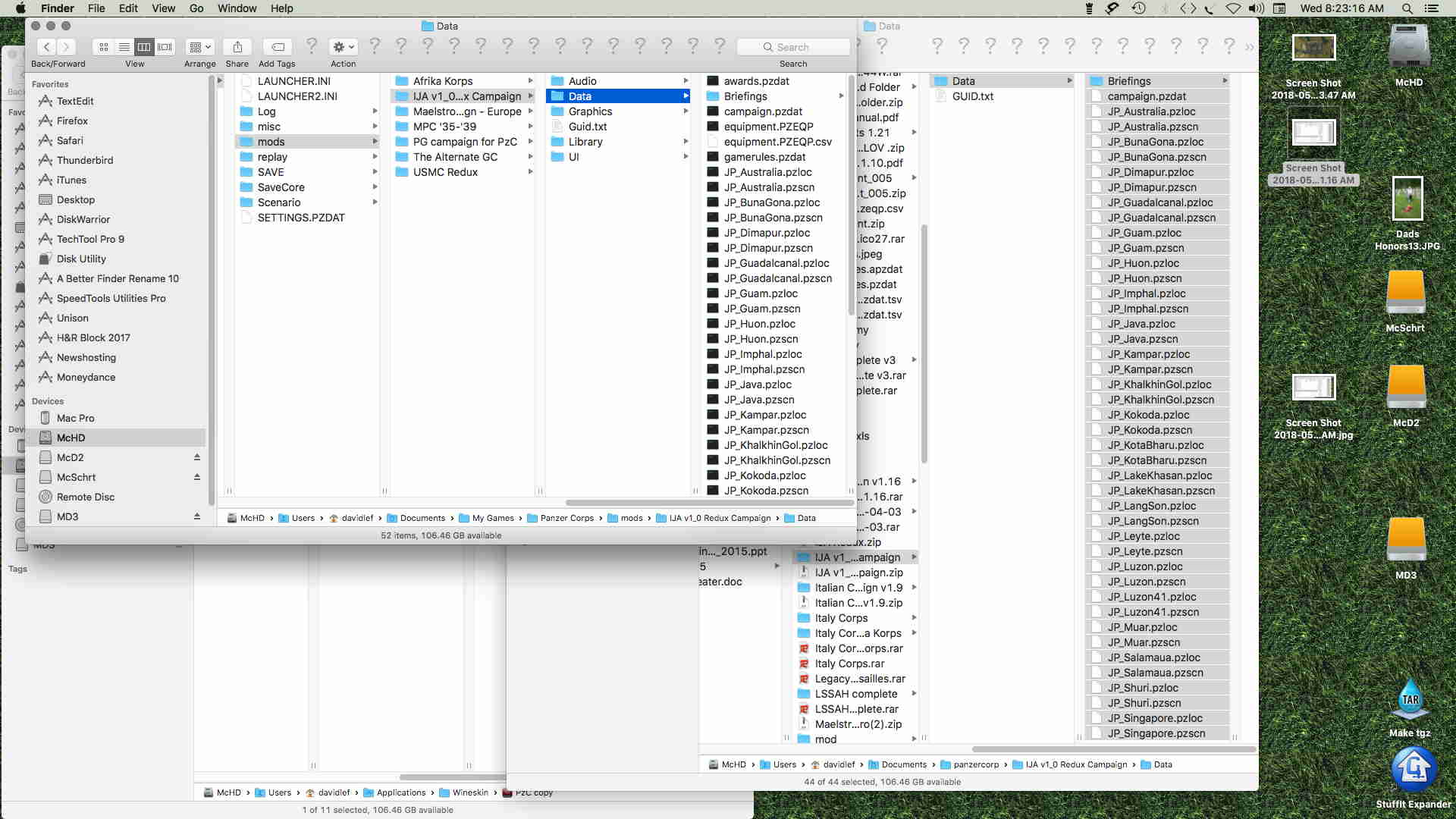Open the File menu
Viewport: 1456px width, 819px height.
pos(96,8)
